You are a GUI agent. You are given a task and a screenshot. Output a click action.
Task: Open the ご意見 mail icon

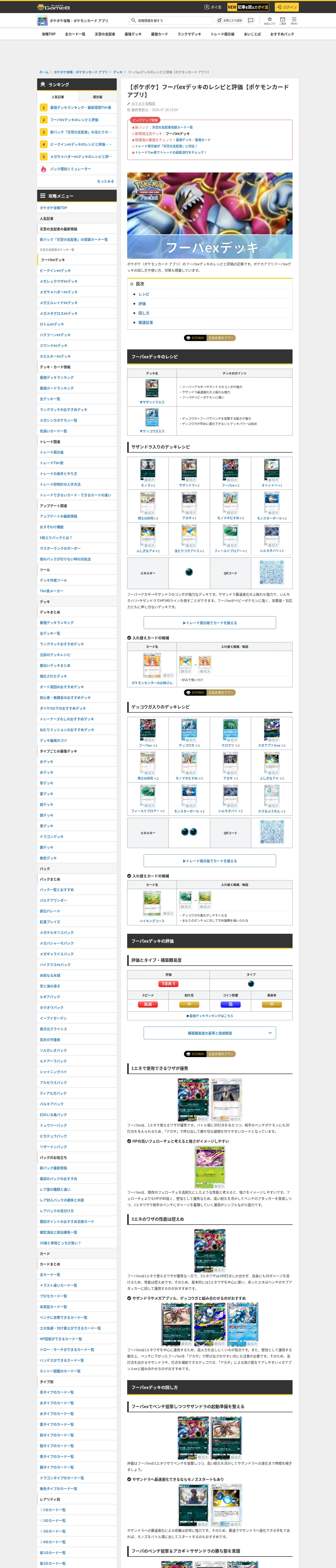coord(282,20)
